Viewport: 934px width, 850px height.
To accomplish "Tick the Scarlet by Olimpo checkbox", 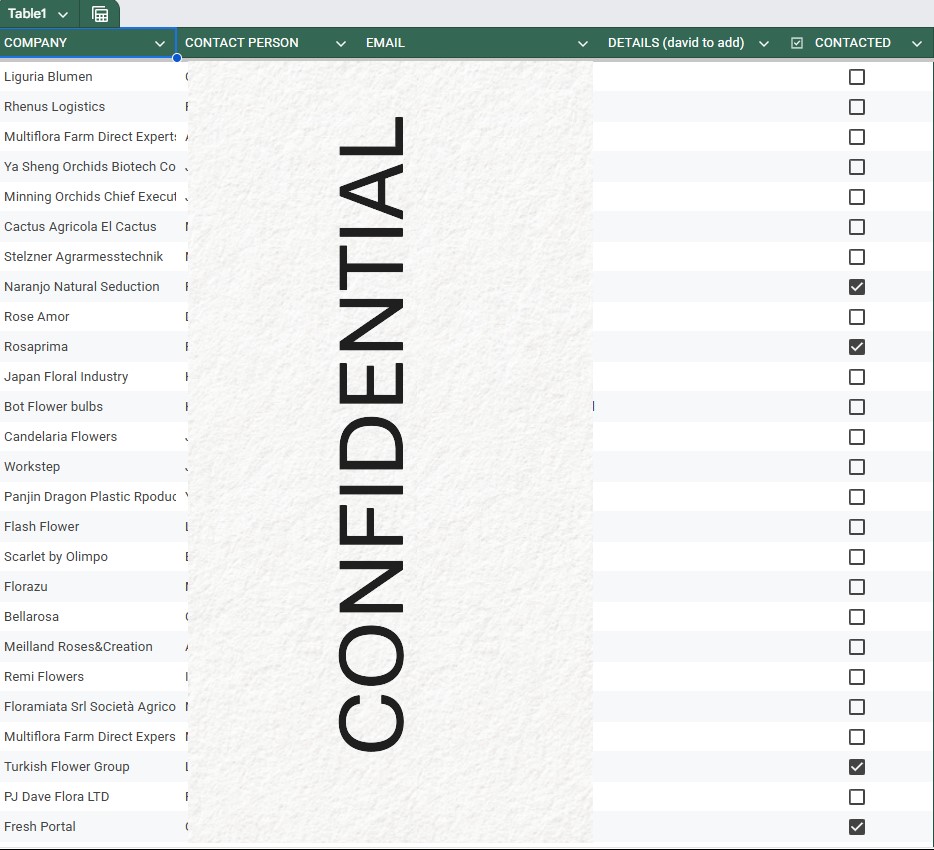I will coord(857,556).
